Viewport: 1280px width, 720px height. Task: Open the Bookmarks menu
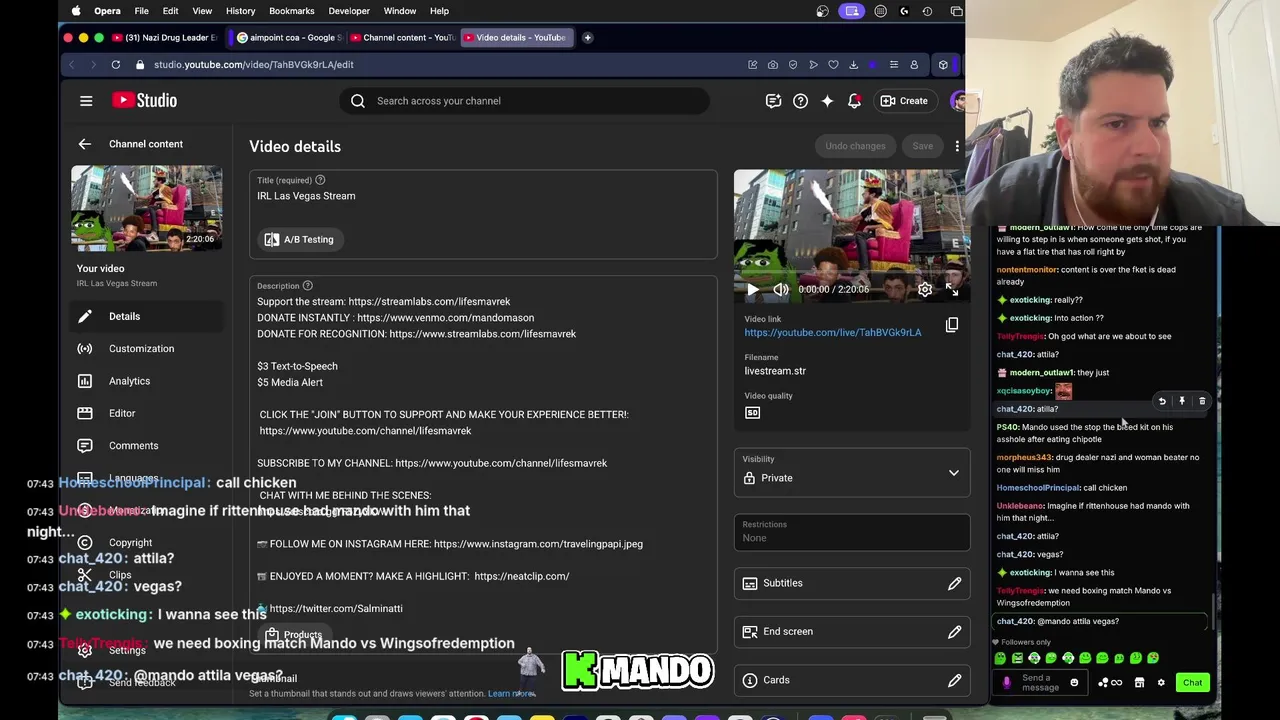pyautogui.click(x=292, y=11)
